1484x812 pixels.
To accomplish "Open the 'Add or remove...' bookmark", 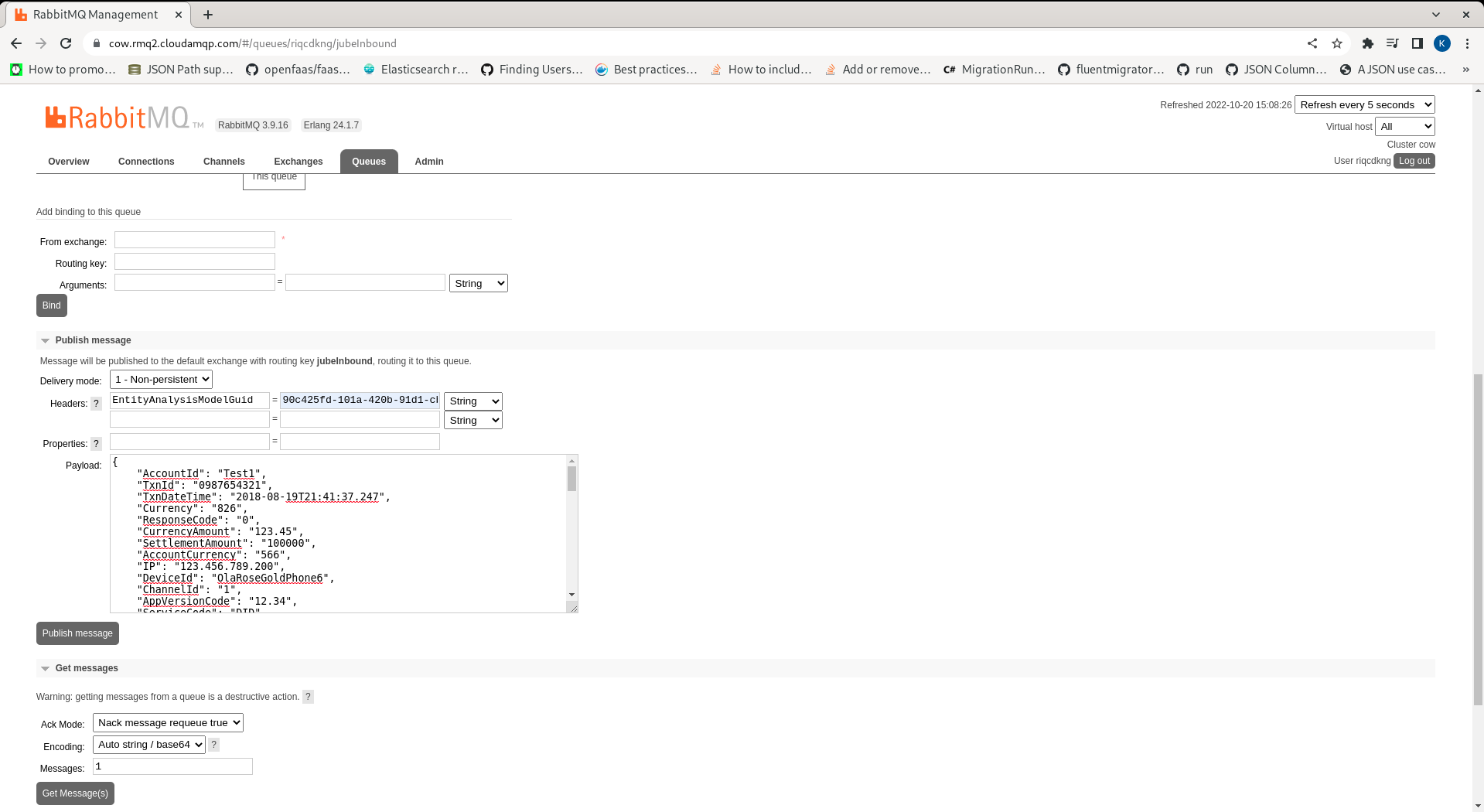I will (x=878, y=70).
